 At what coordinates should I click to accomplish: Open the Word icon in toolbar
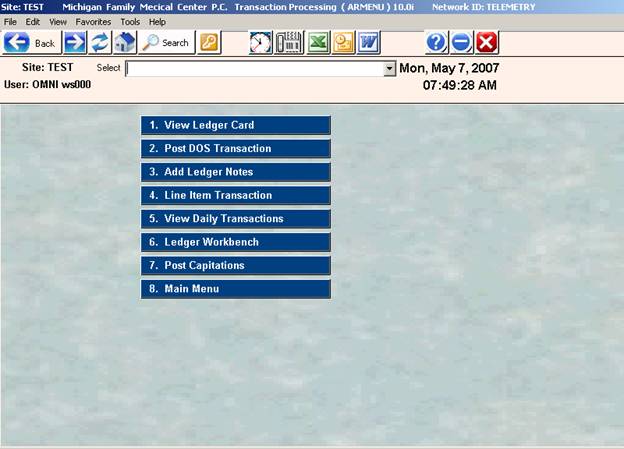point(368,43)
